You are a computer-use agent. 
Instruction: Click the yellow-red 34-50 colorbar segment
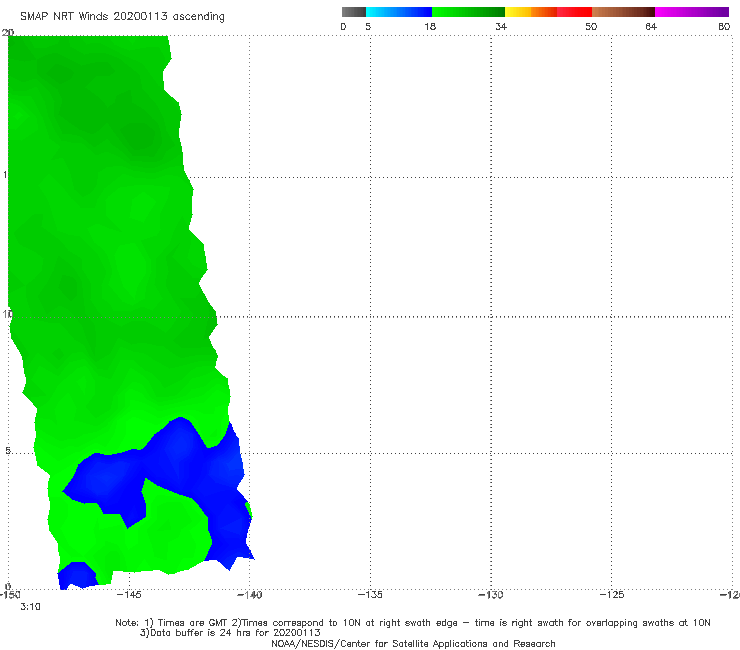click(548, 12)
